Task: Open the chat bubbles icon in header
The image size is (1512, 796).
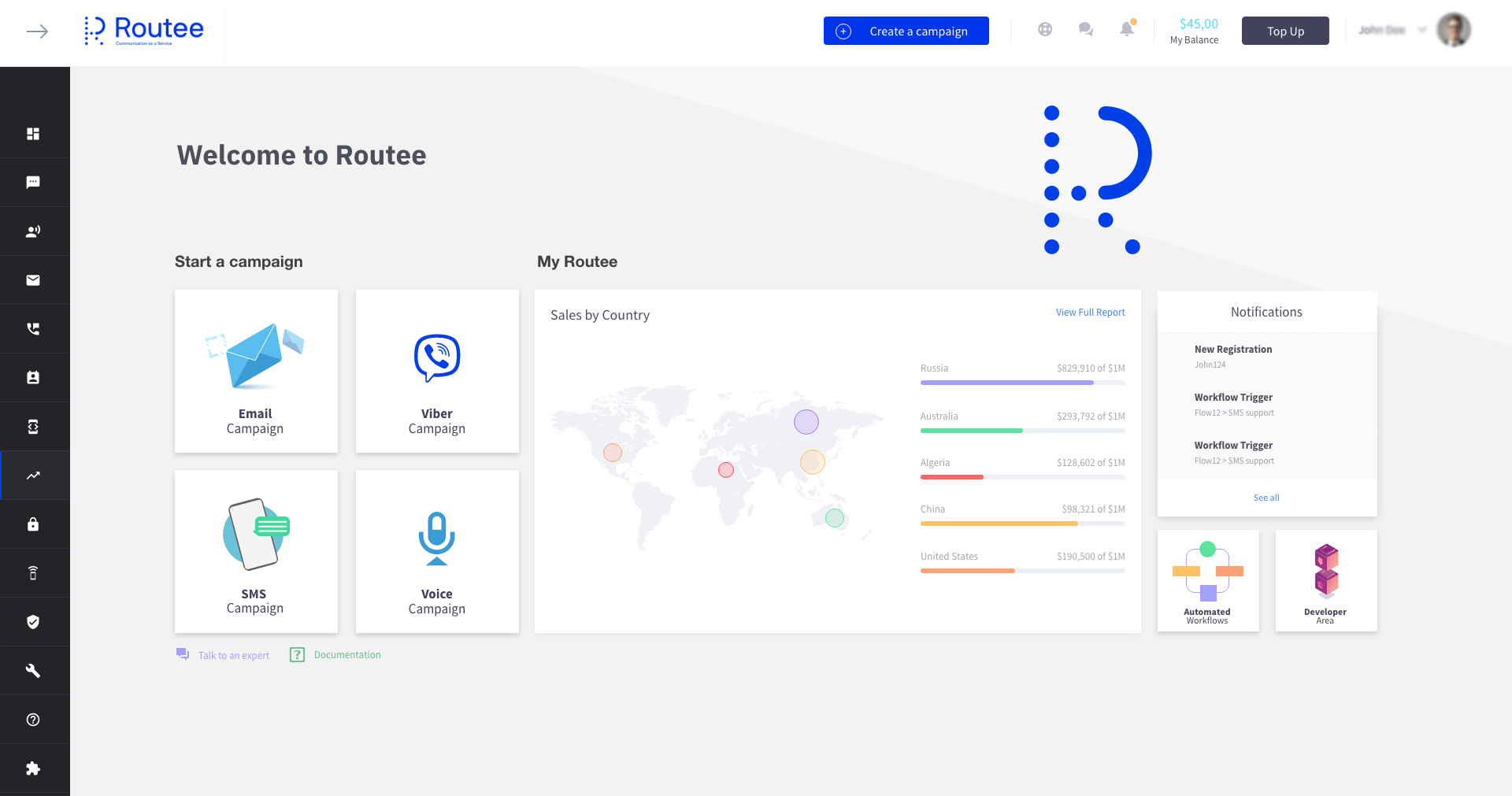Action: click(x=1086, y=30)
